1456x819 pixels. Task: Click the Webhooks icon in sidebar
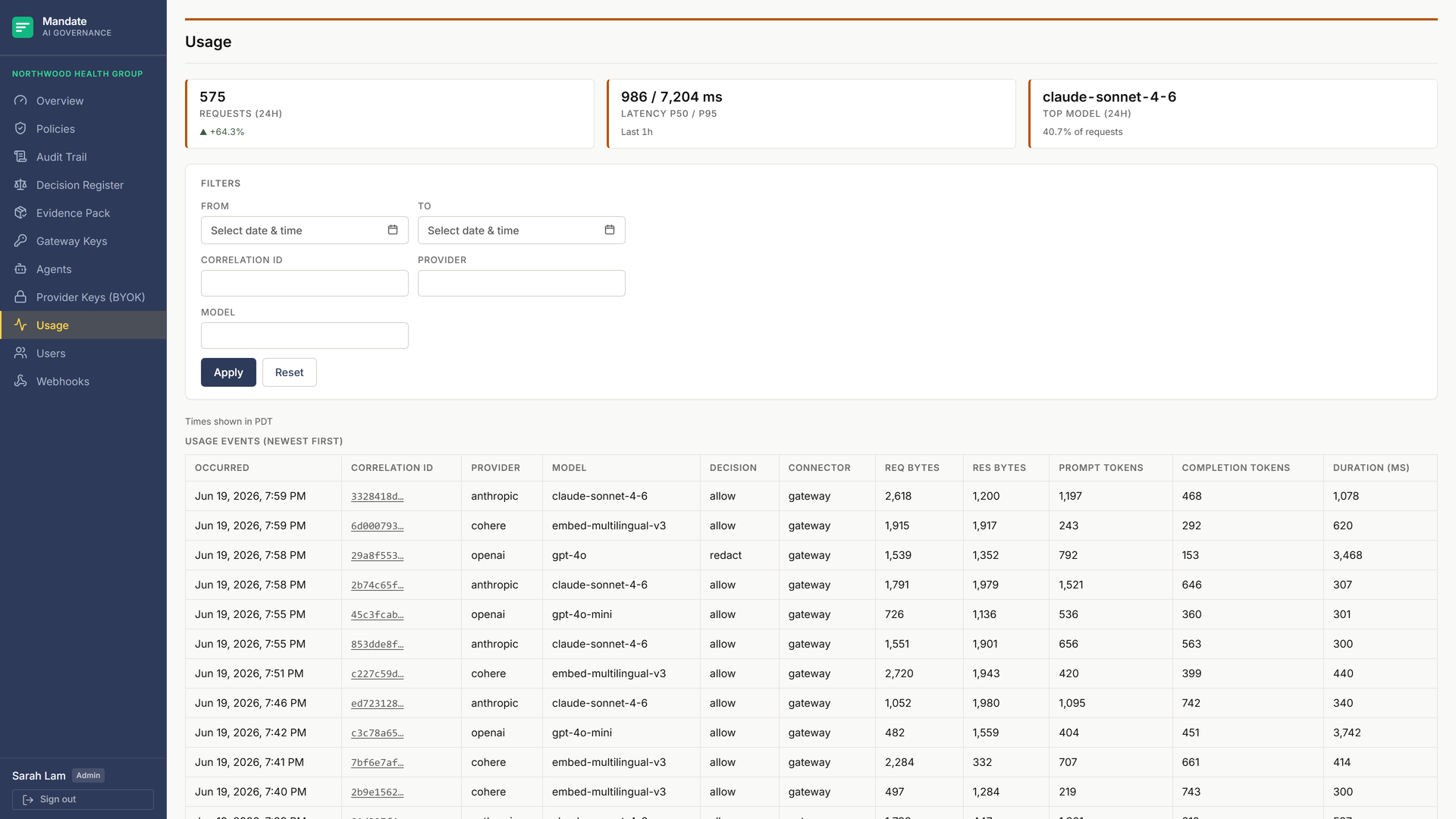tap(20, 381)
